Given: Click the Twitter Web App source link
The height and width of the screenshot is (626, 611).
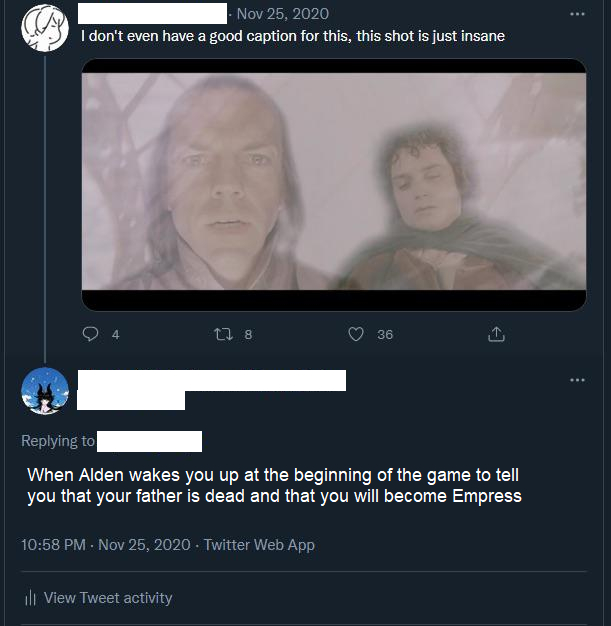Looking at the screenshot, I should point(259,545).
